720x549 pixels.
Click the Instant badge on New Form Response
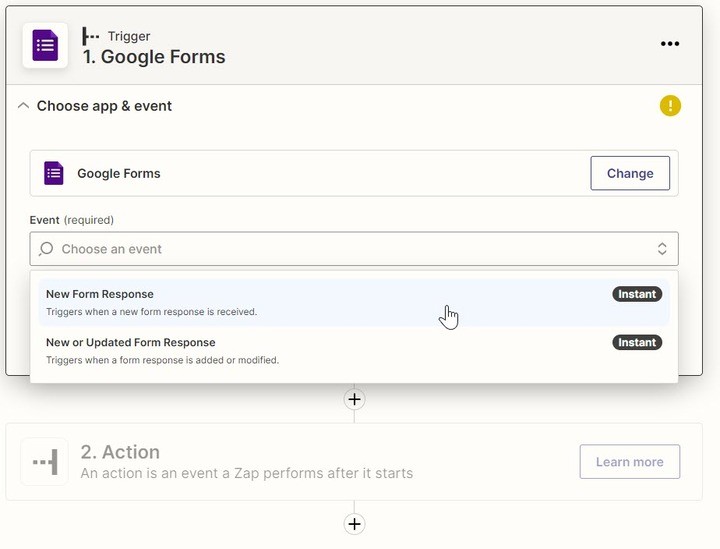(x=637, y=294)
